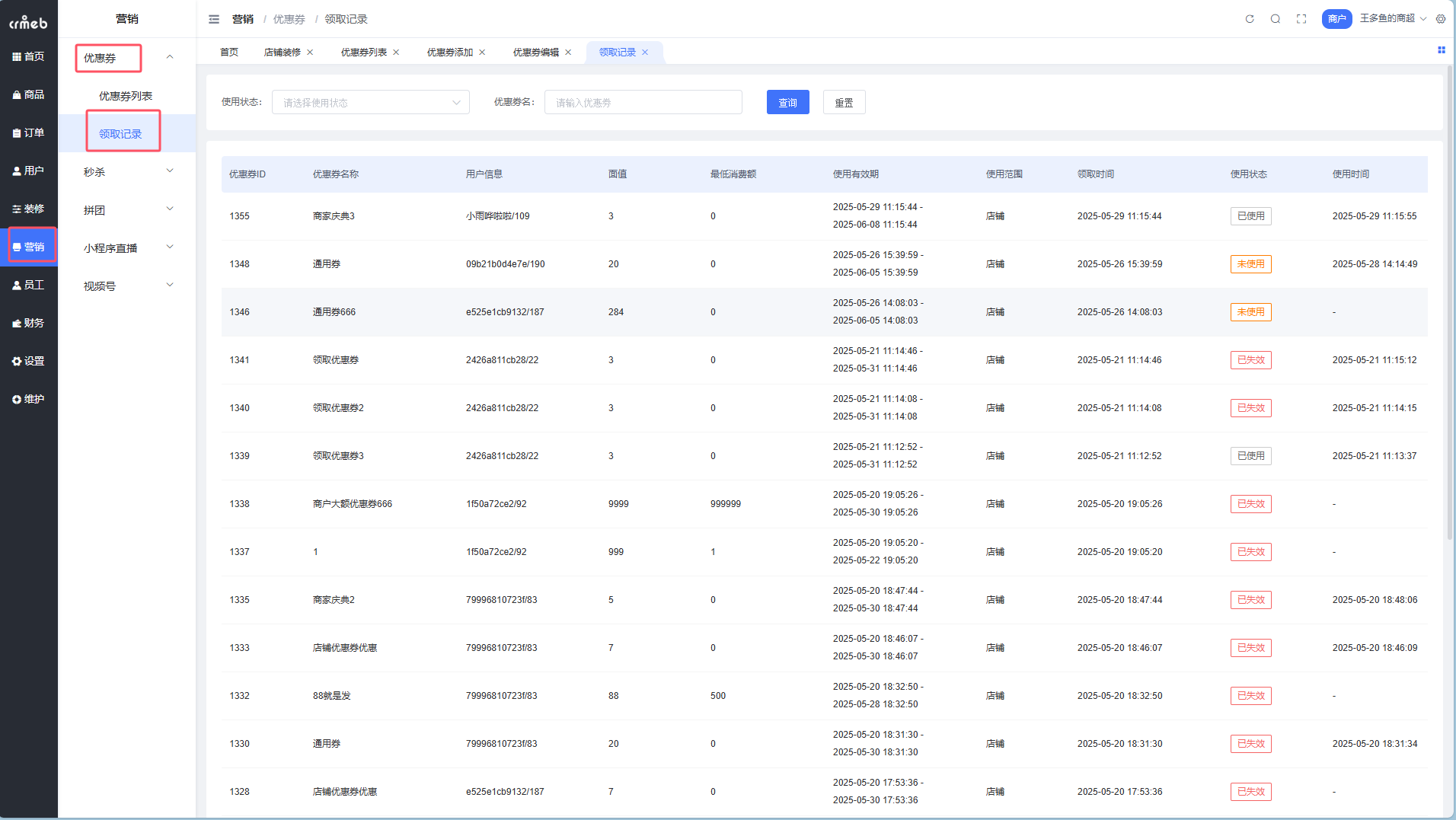Click the 查询 button

coord(787,103)
